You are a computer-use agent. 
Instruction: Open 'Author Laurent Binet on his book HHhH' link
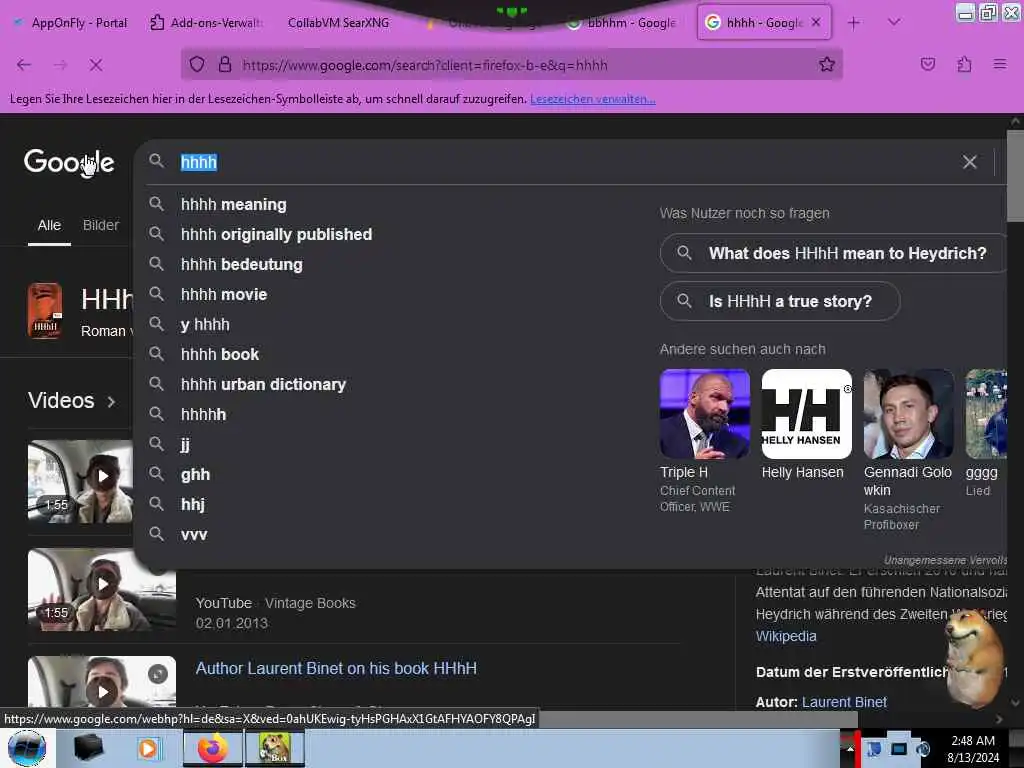tap(336, 669)
